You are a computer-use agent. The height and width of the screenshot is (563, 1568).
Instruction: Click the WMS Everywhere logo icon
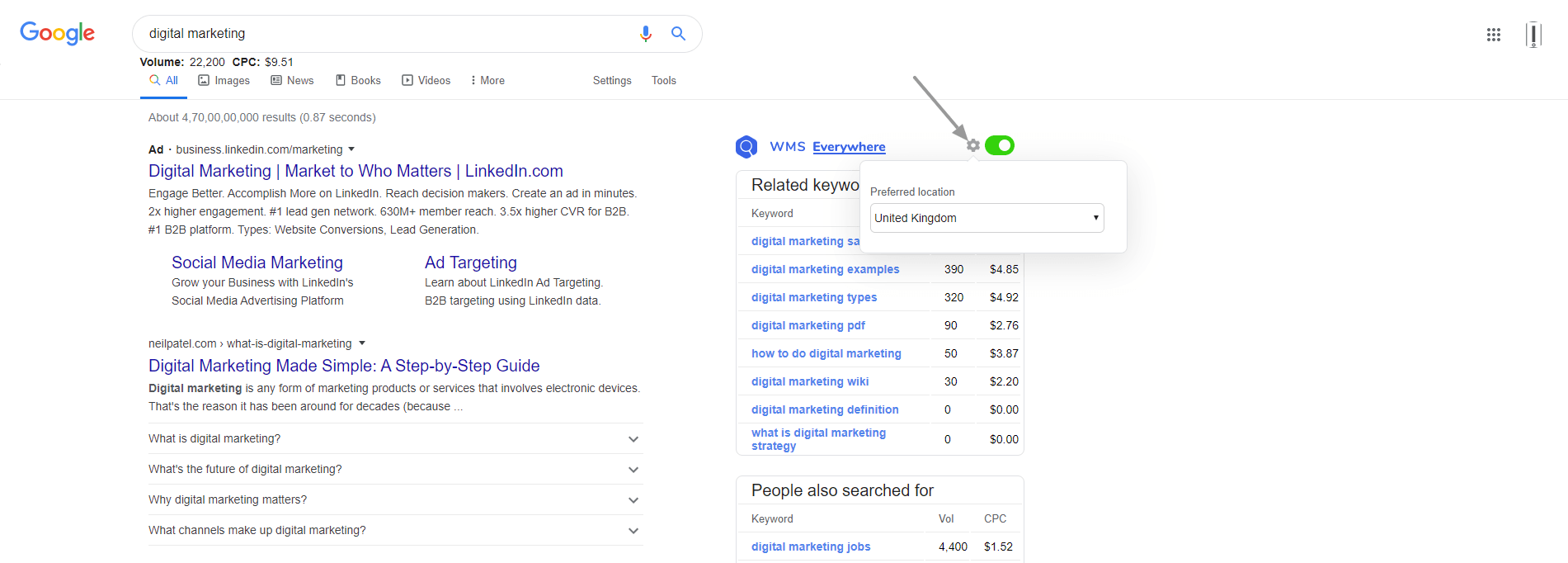pos(746,147)
